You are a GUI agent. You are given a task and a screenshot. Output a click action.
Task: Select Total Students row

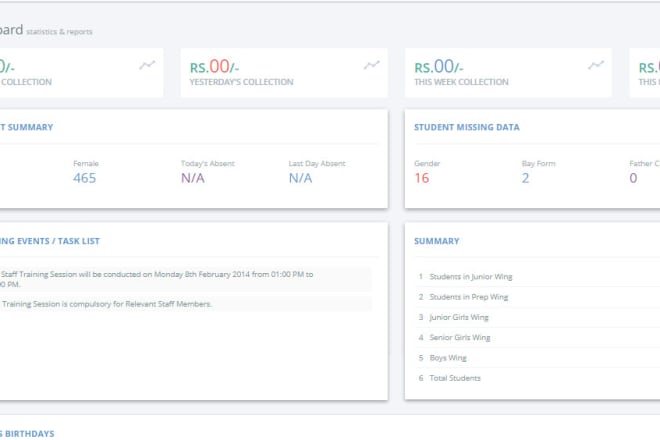tap(537, 378)
